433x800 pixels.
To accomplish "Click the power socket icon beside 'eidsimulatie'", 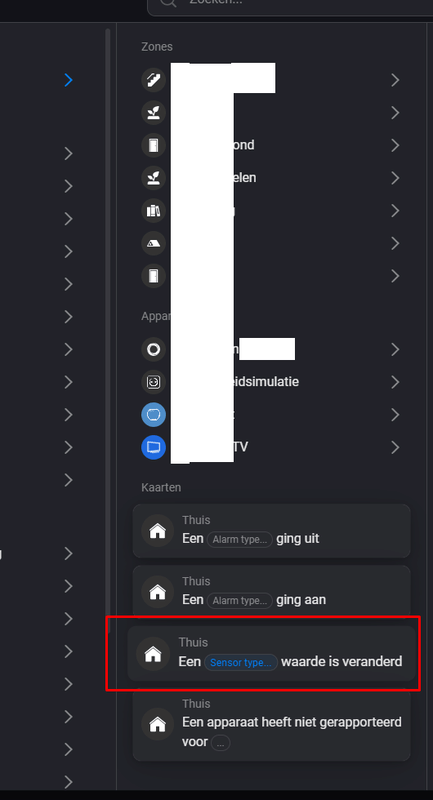I will (154, 382).
